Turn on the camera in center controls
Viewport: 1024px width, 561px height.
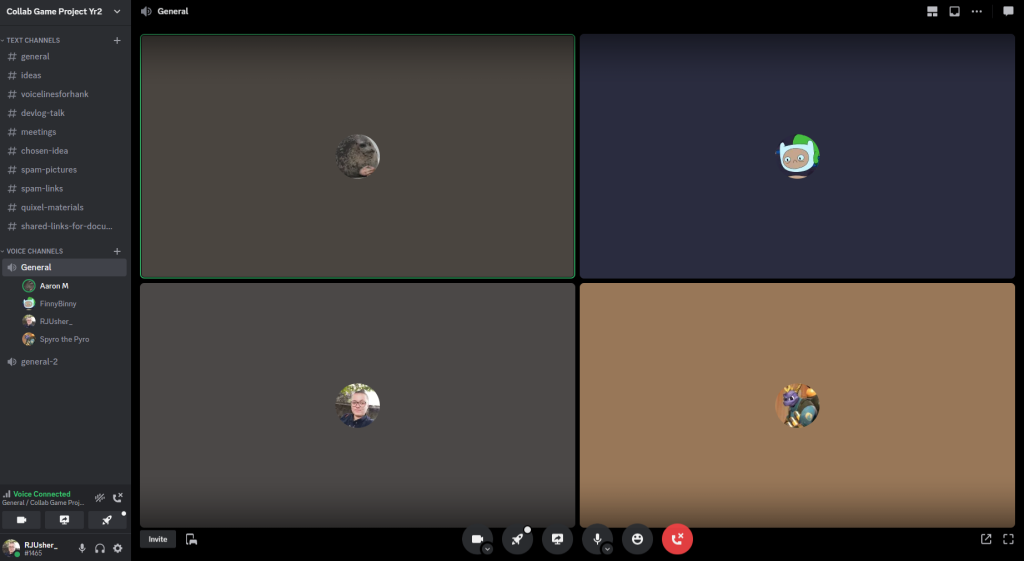(476, 538)
